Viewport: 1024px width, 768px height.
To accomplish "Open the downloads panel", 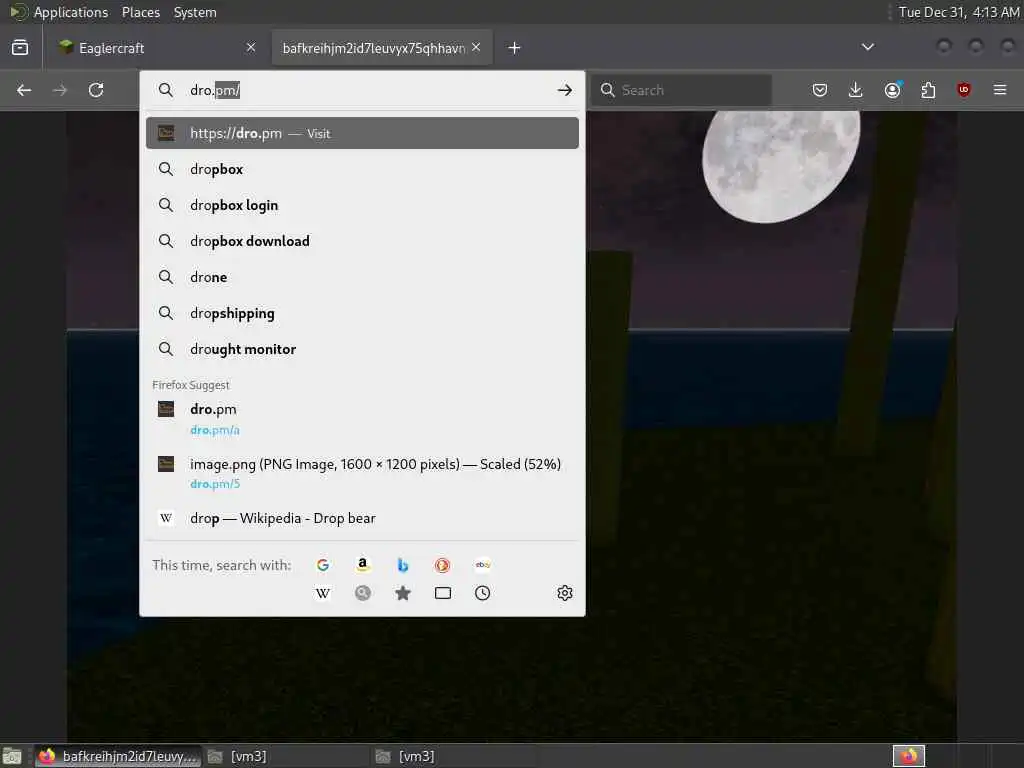I will (x=856, y=90).
